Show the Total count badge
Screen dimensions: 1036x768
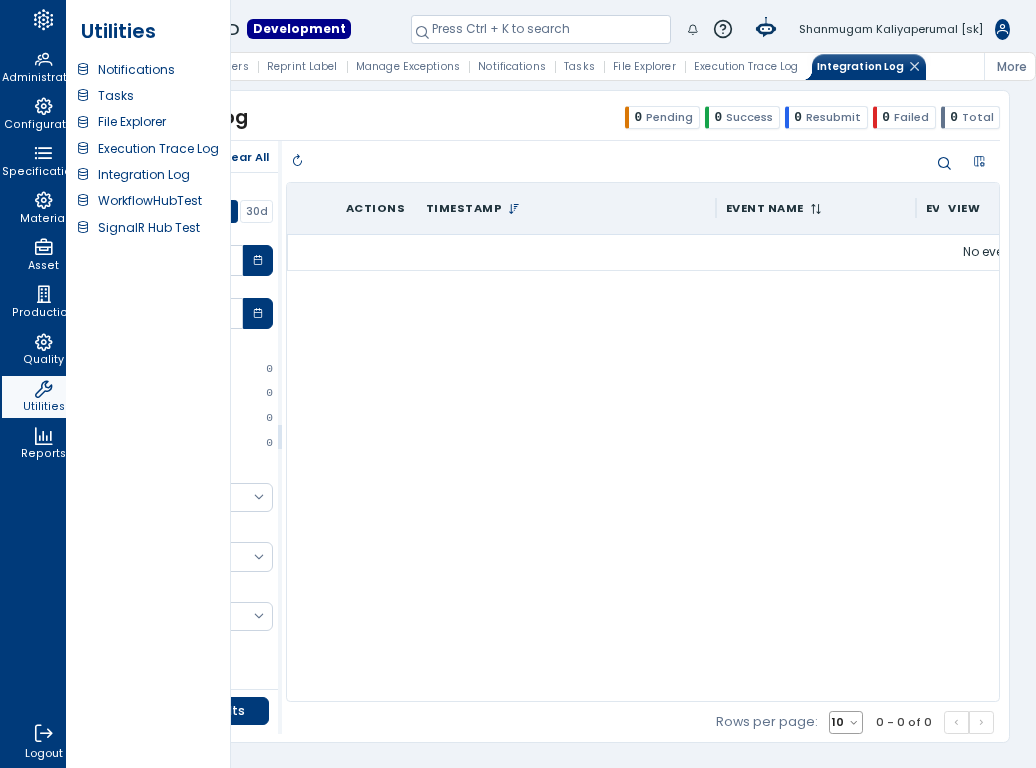point(971,117)
